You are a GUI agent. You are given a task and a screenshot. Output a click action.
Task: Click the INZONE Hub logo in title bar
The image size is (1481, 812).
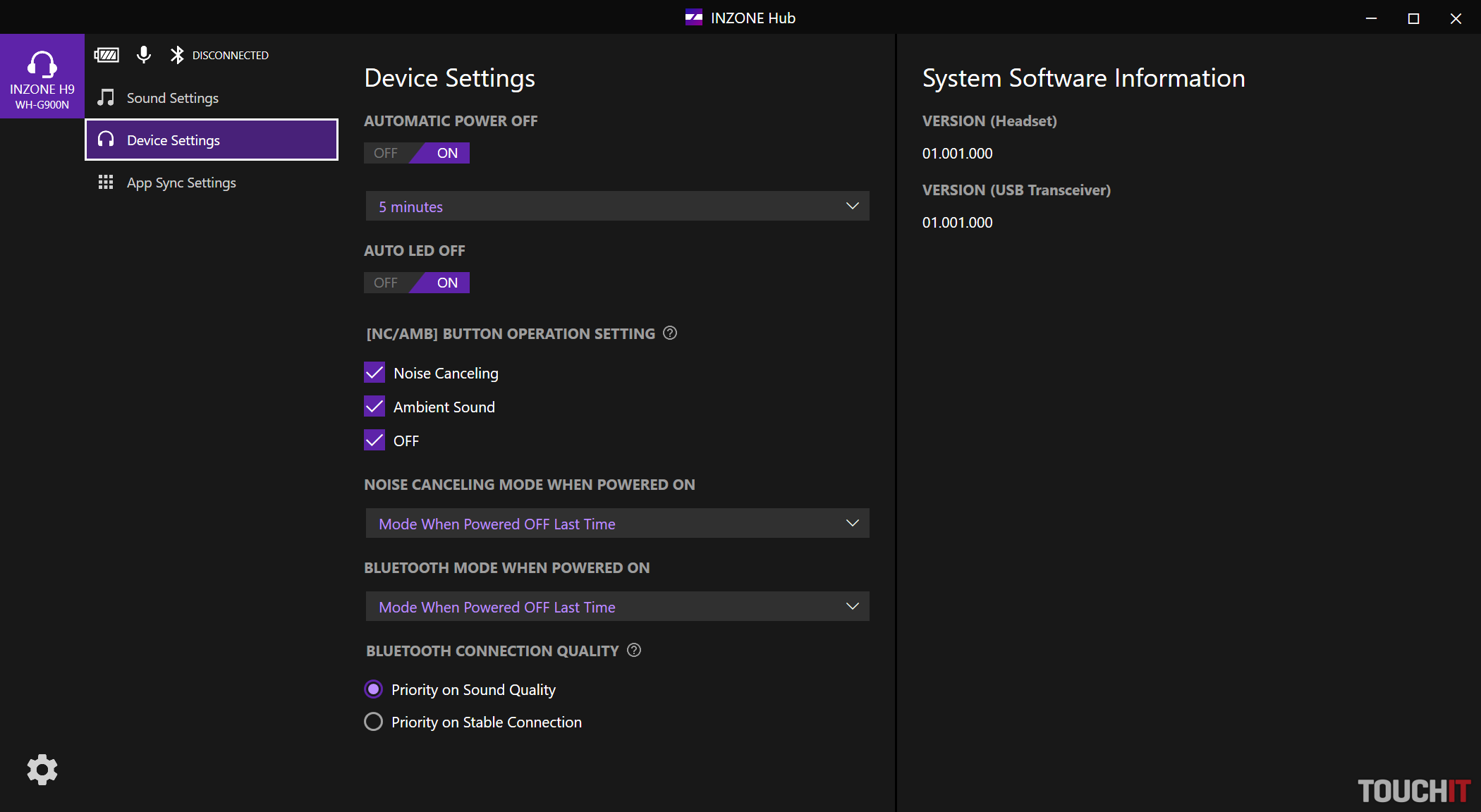point(694,18)
